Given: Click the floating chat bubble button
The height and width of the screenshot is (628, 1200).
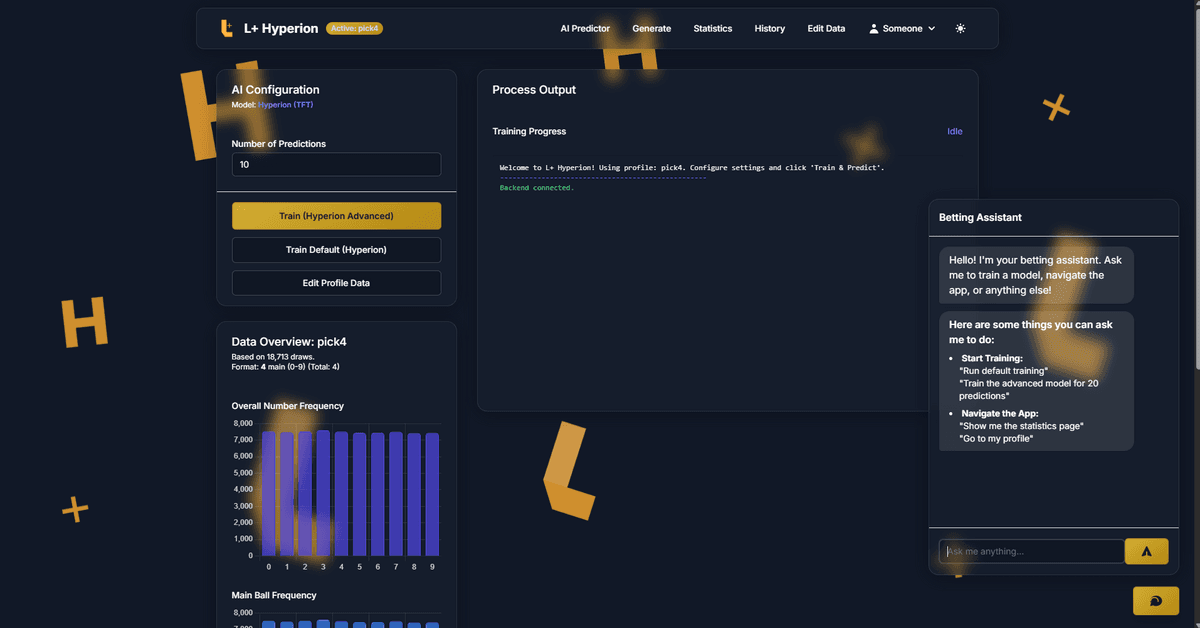Looking at the screenshot, I should 1155,600.
